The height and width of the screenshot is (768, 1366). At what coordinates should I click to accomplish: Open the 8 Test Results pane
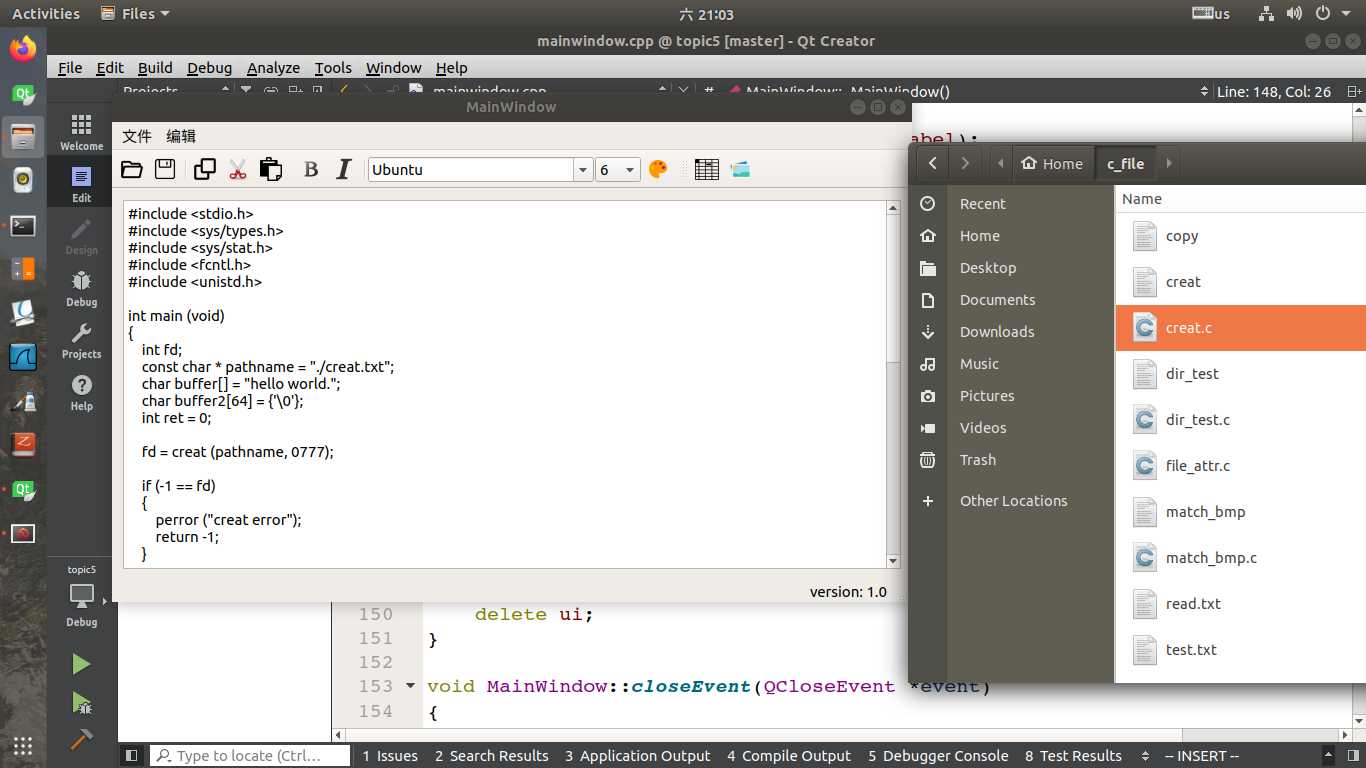[1073, 756]
